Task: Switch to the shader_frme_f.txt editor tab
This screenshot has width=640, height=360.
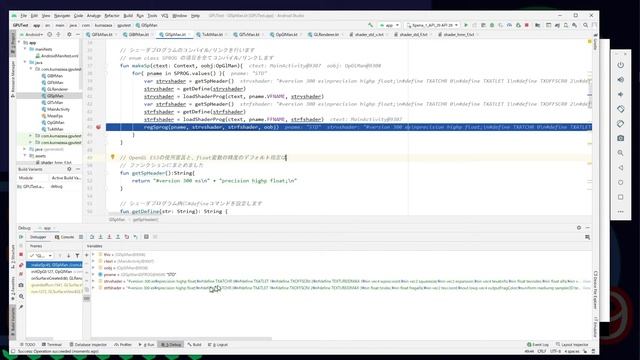Action: tap(458, 35)
